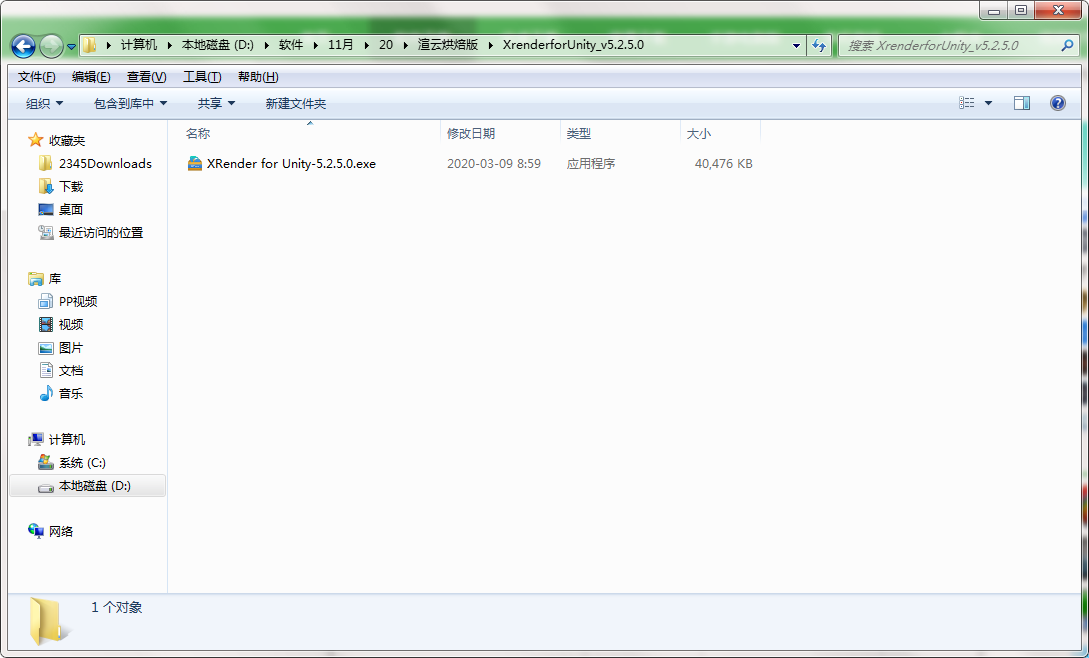The image size is (1089, 658).
Task: Go back with the Back arrow button
Action: pyautogui.click(x=24, y=46)
